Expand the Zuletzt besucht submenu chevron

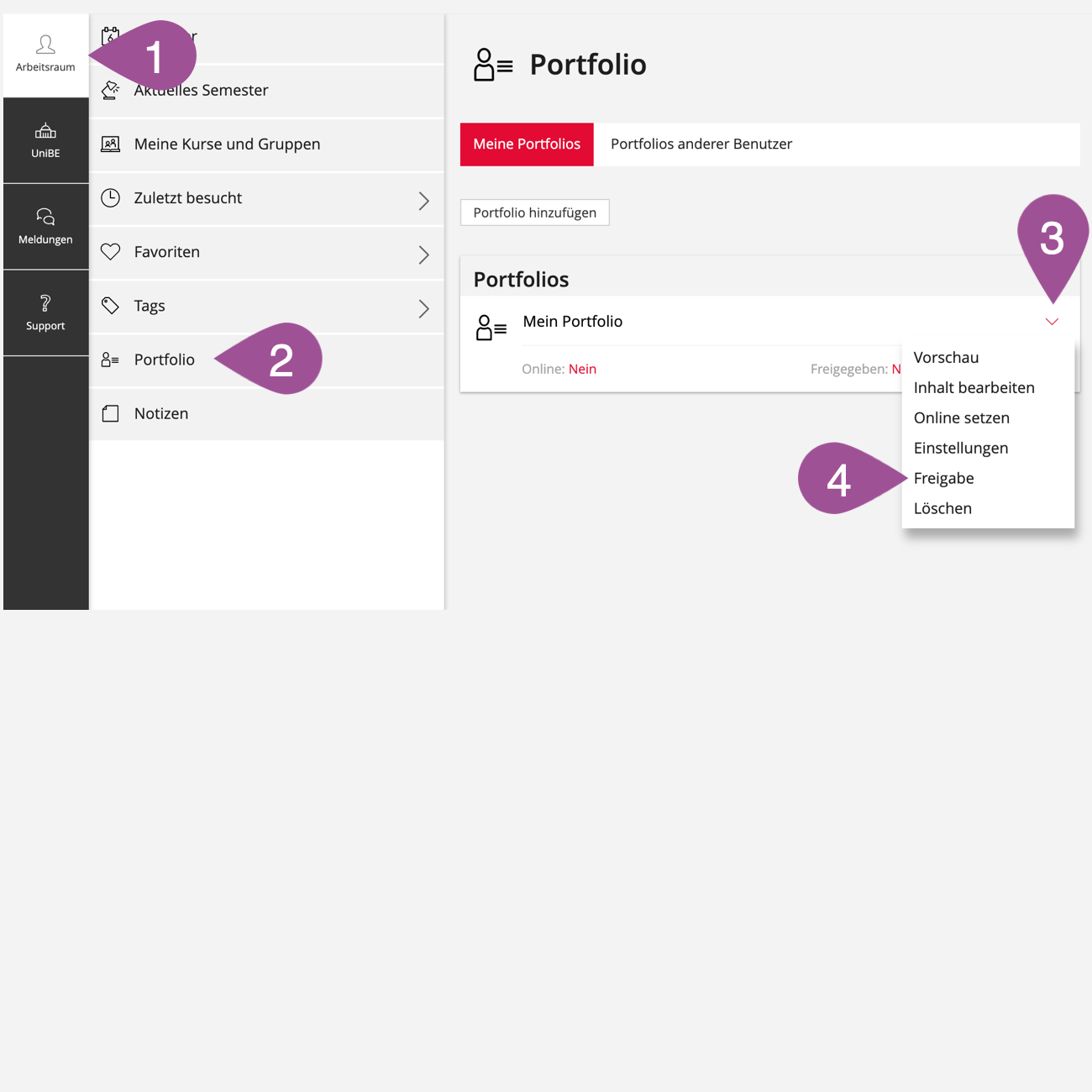point(423,201)
